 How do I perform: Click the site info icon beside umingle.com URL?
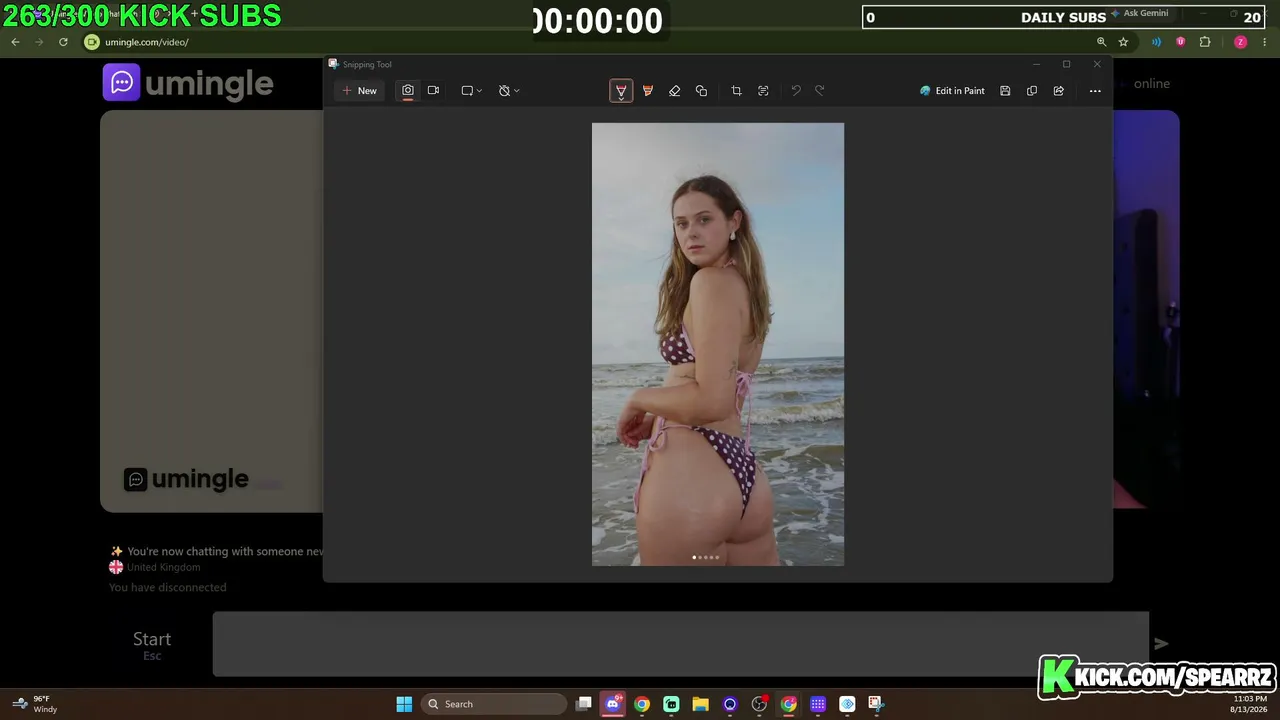point(92,42)
